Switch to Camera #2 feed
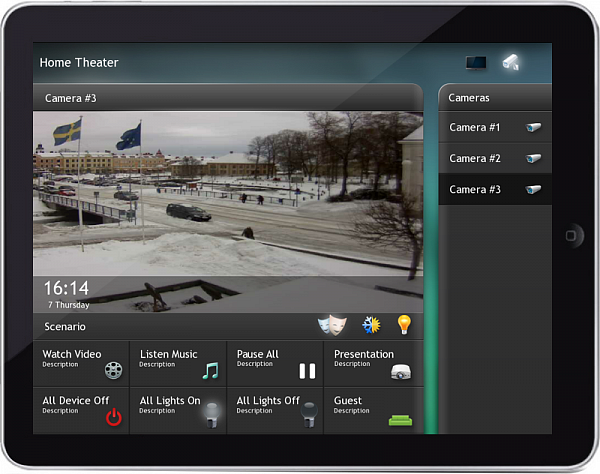Screen dimensions: 600x474 (x=494, y=158)
